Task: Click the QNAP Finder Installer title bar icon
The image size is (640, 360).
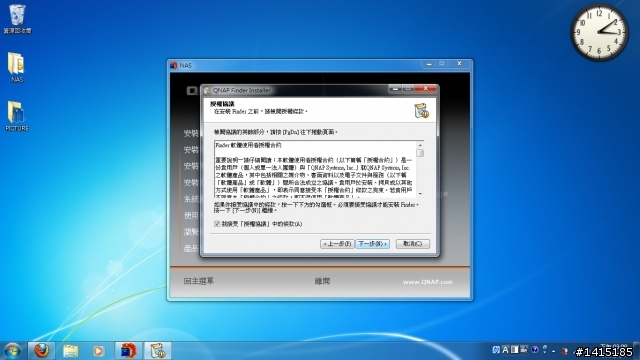Action: (207, 90)
